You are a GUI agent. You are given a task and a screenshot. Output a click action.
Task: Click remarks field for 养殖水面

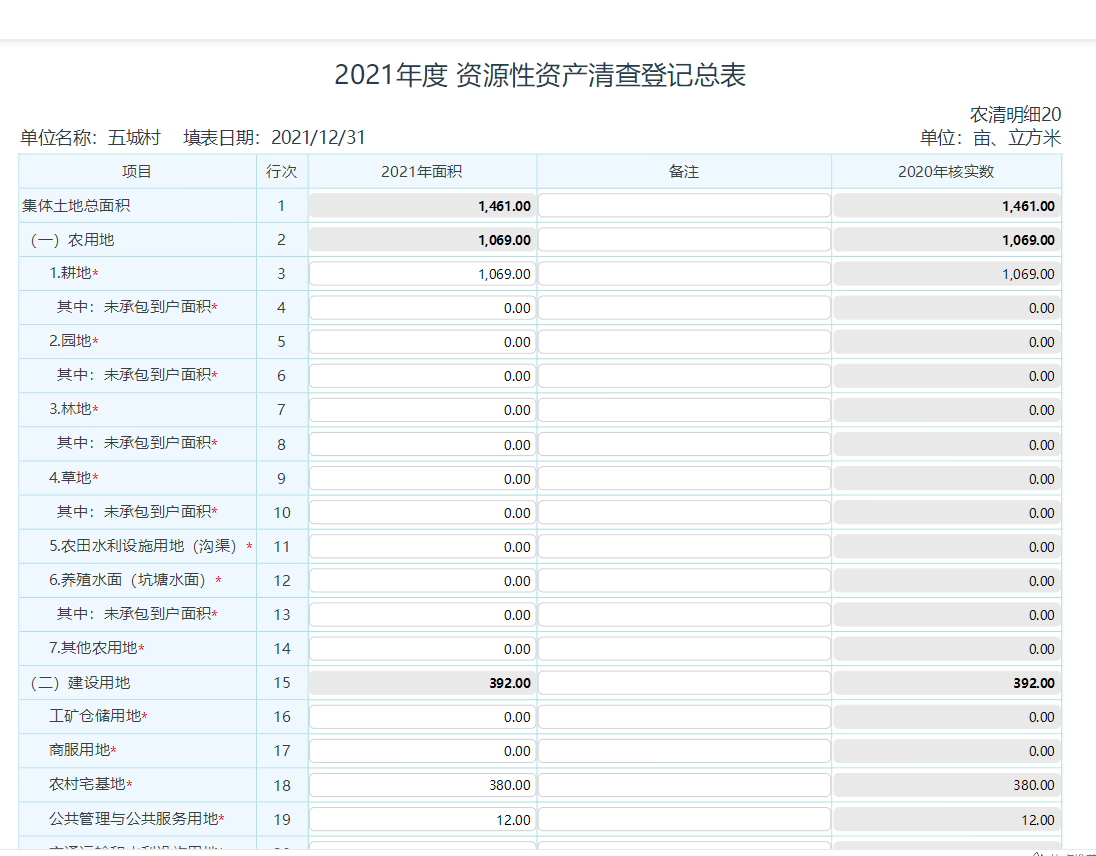684,581
